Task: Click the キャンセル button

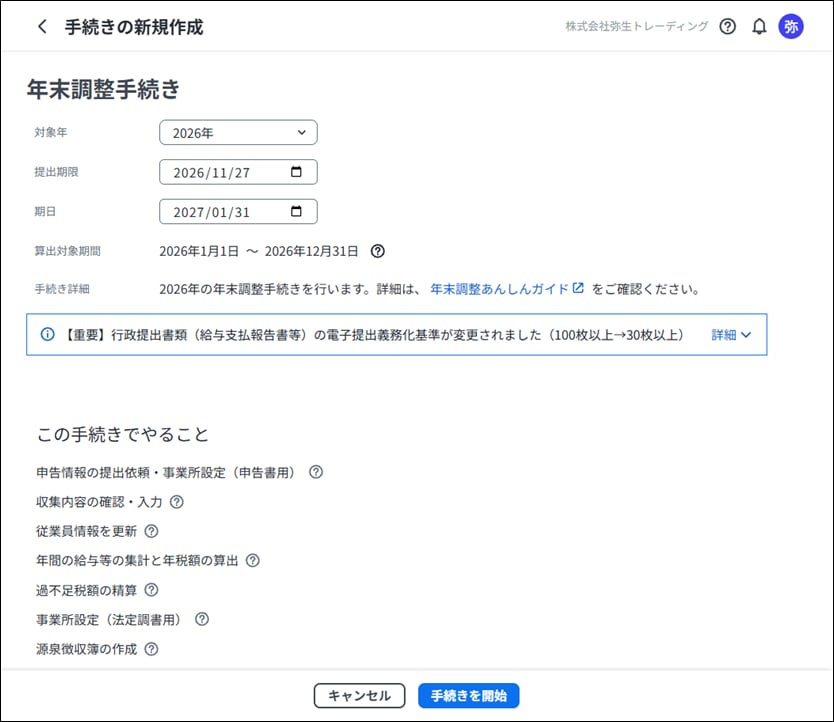Action: coord(360,695)
